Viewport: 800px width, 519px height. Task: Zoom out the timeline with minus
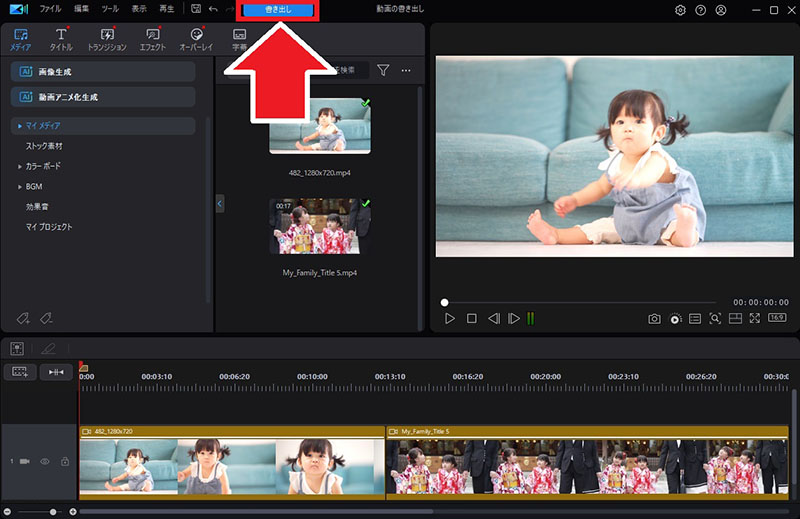click(7, 511)
